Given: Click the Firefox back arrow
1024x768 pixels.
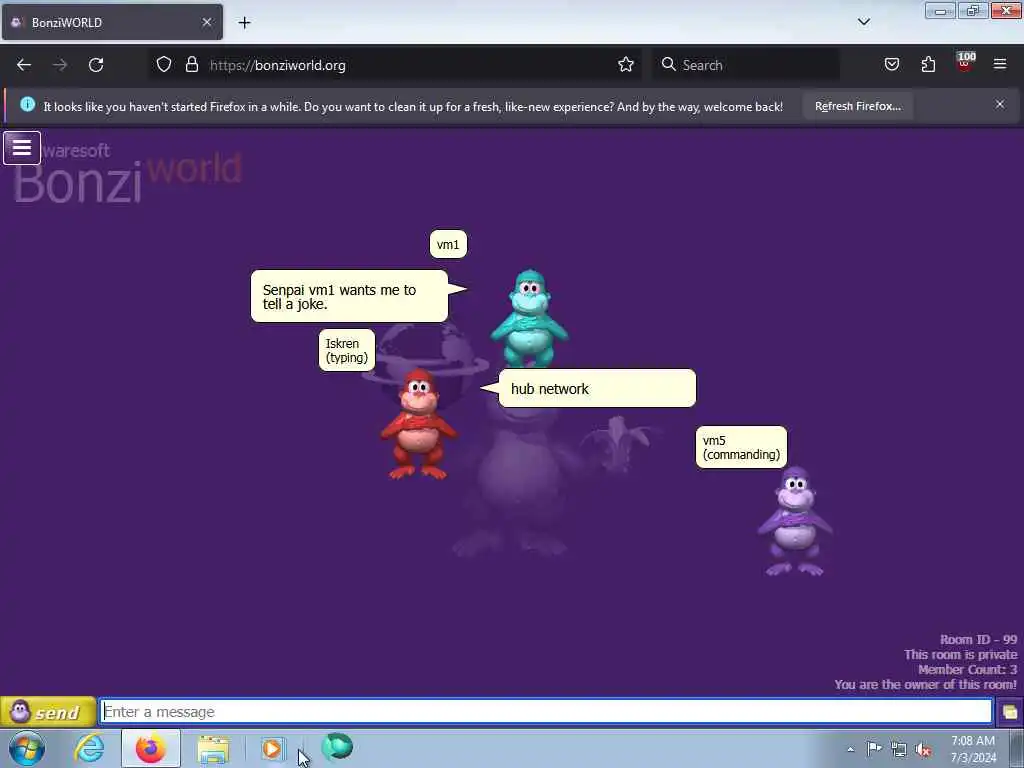Looking at the screenshot, I should pyautogui.click(x=24, y=65).
